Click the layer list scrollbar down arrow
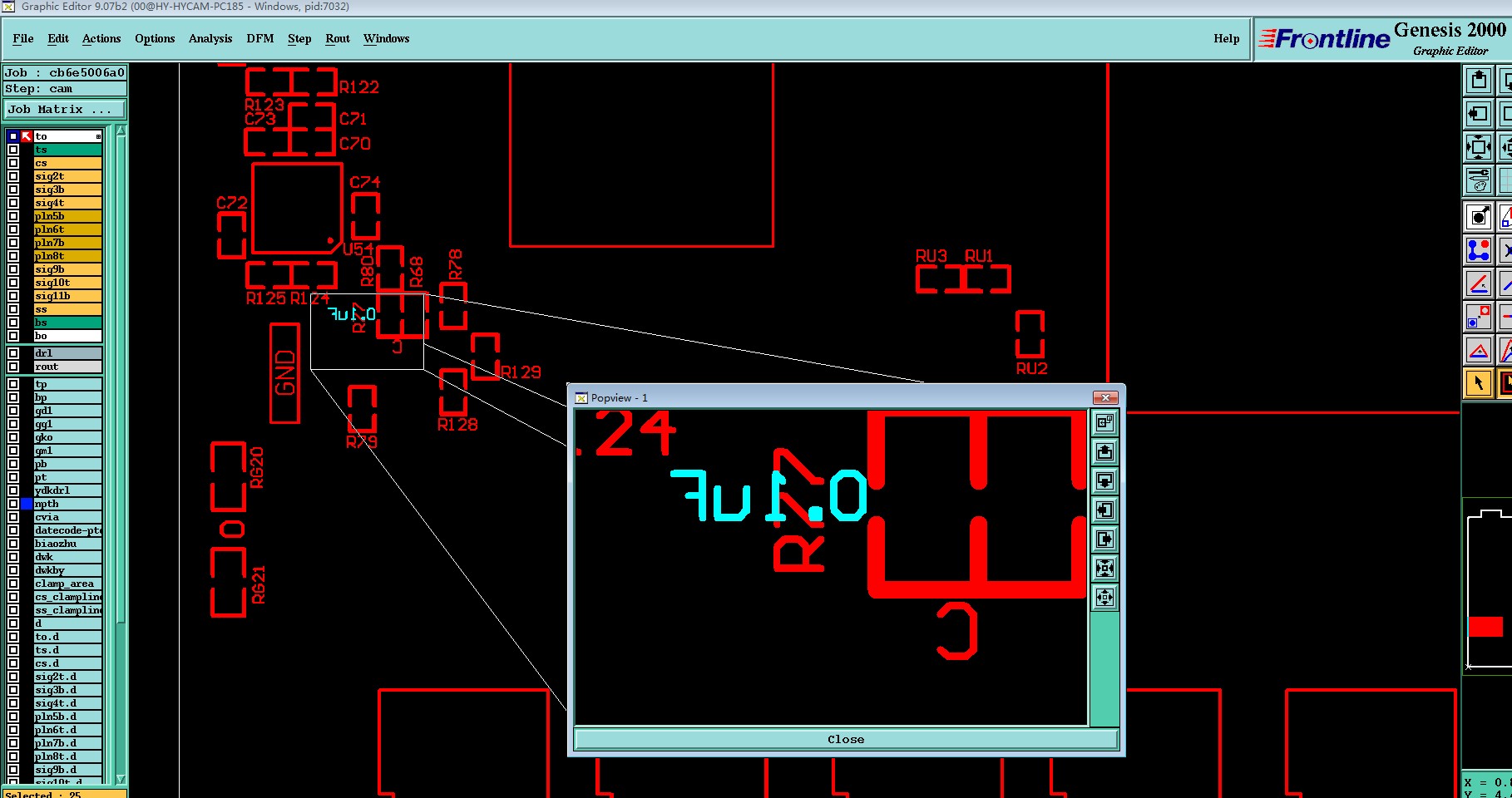The width and height of the screenshot is (1512, 798). [121, 779]
